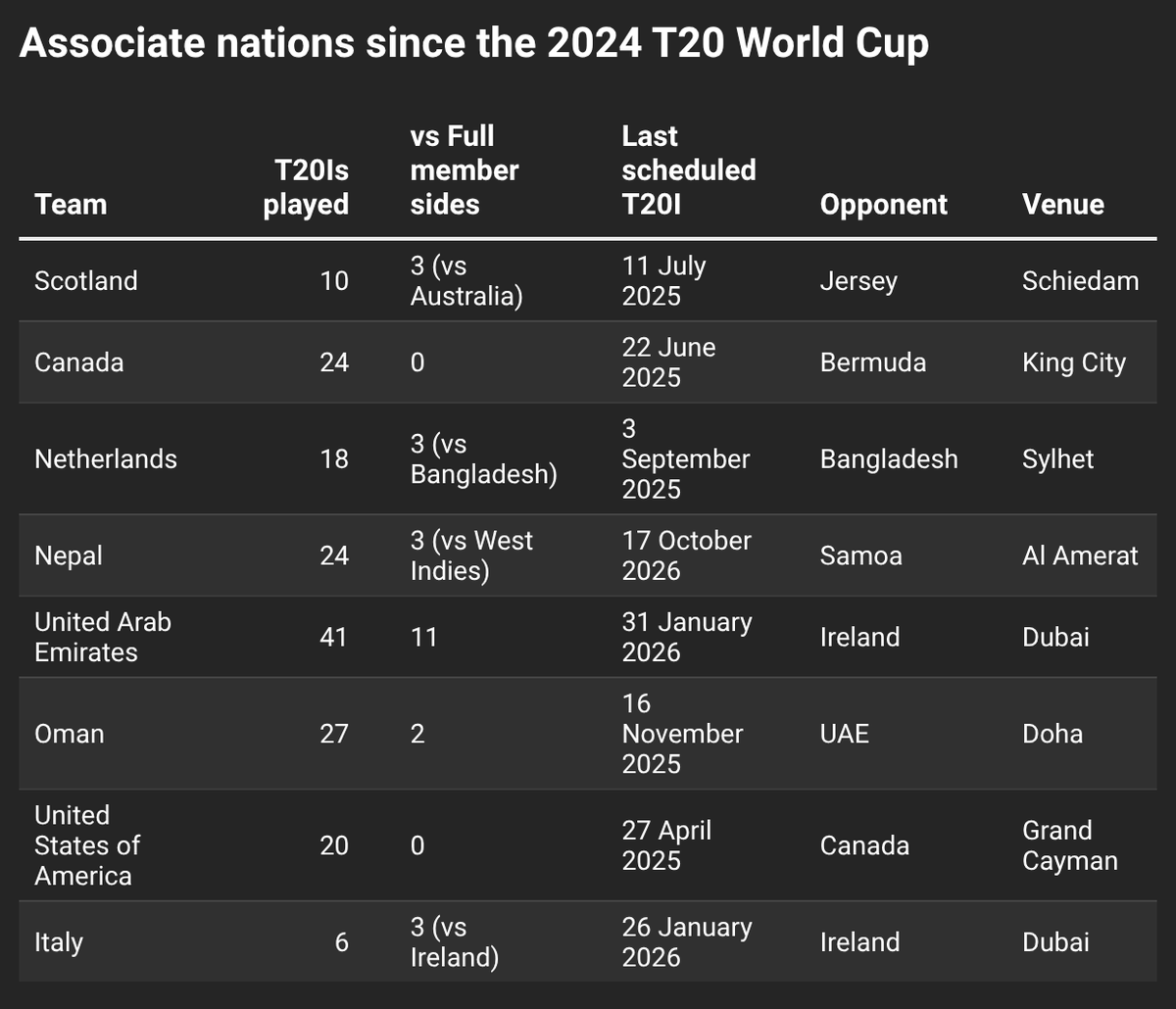Click the Sylhet venue cell
This screenshot has width=1176, height=1009.
click(1057, 458)
